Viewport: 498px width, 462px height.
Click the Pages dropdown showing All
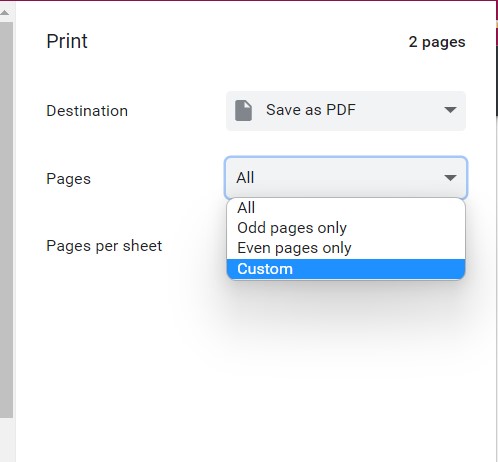pos(346,178)
